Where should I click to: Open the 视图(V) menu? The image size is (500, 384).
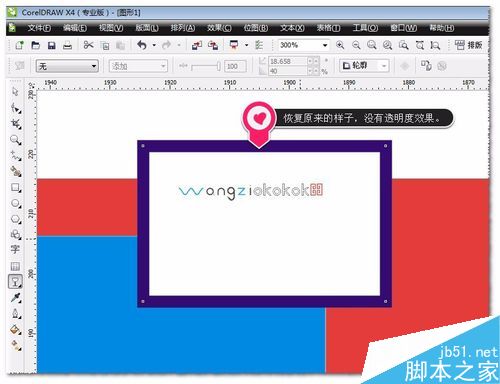coord(111,28)
